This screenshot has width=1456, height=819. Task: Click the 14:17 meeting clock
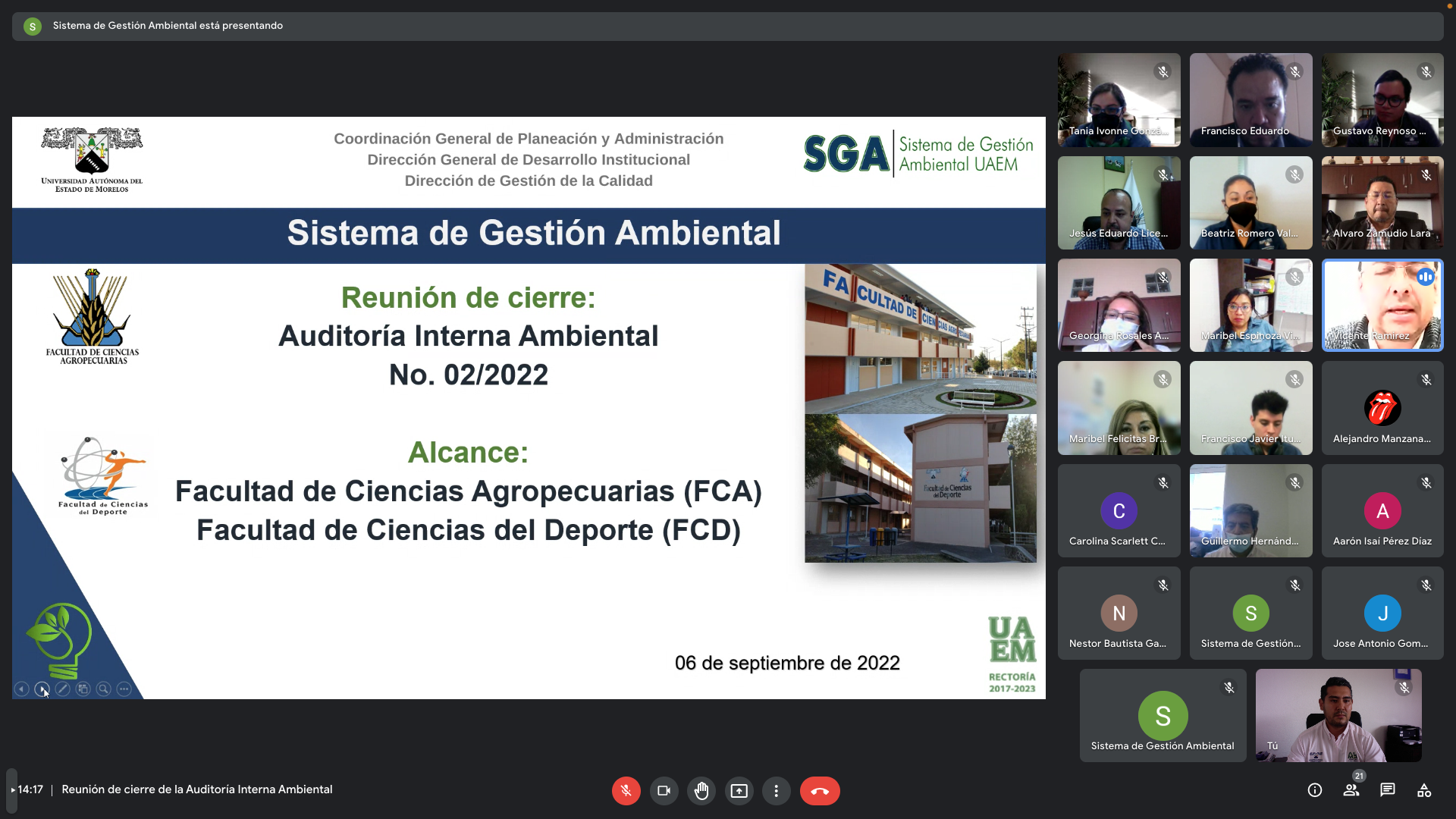[x=30, y=789]
